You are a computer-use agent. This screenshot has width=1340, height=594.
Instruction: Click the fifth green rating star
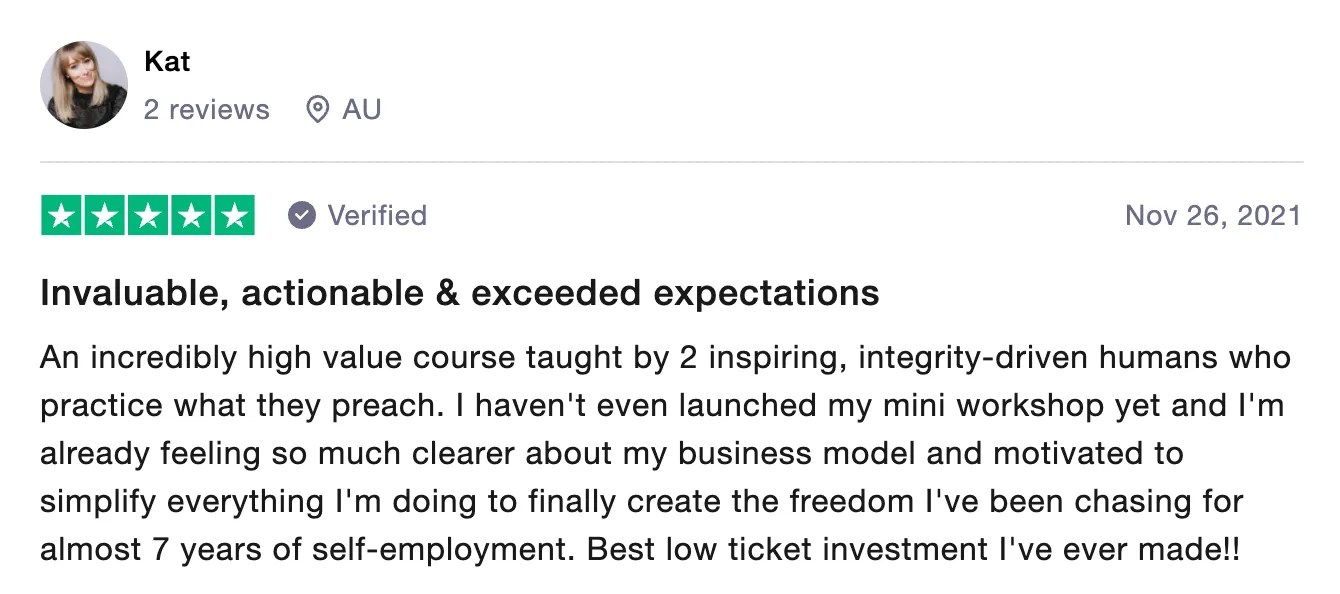(234, 216)
